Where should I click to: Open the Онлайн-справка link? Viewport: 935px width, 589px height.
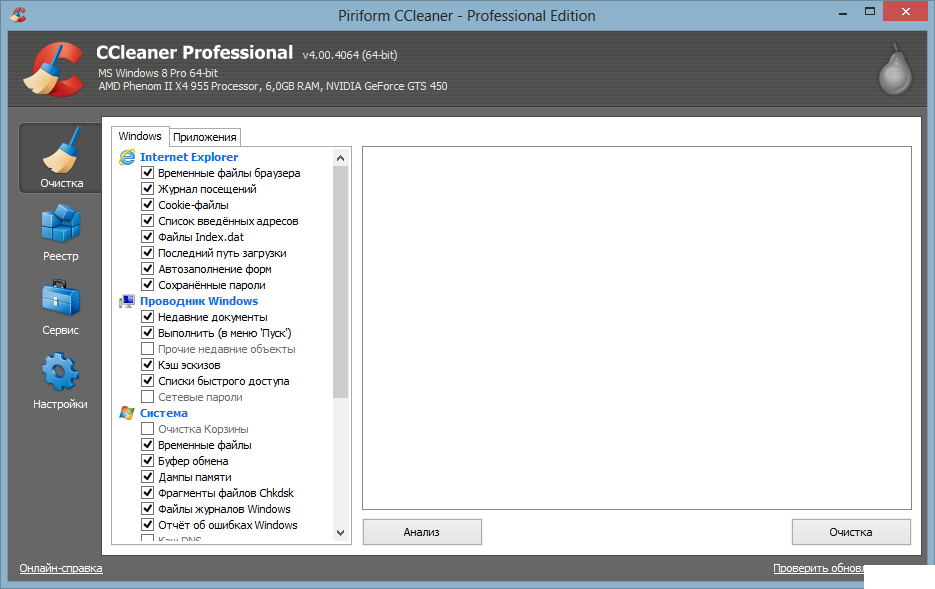[61, 568]
